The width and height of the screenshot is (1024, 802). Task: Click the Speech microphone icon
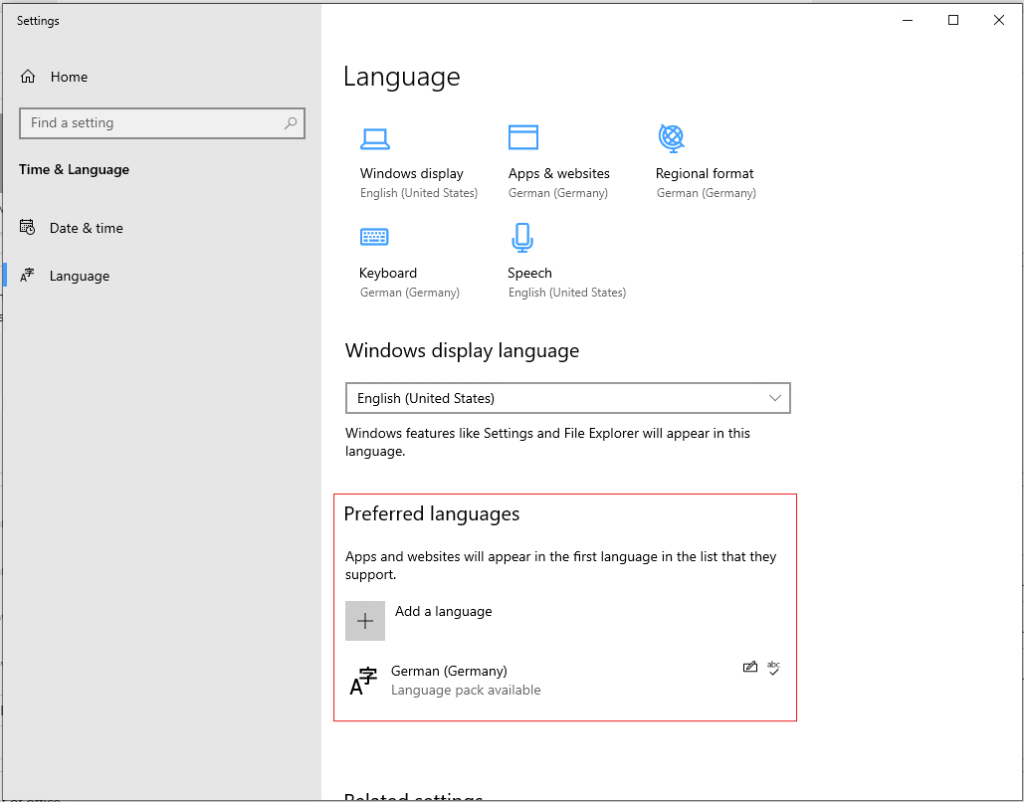tap(522, 237)
